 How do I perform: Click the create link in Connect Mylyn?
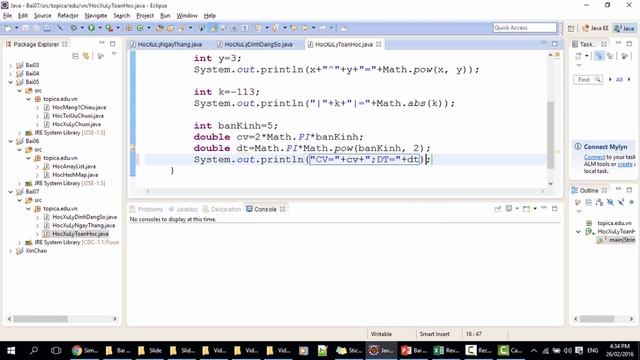pyautogui.click(x=625, y=164)
